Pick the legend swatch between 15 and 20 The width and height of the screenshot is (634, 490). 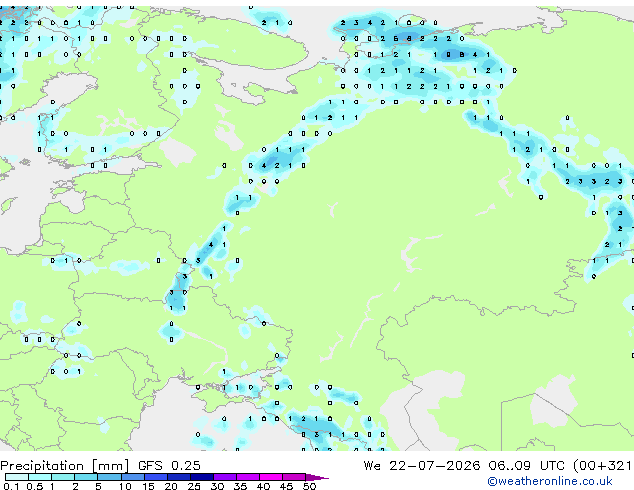coord(156,477)
